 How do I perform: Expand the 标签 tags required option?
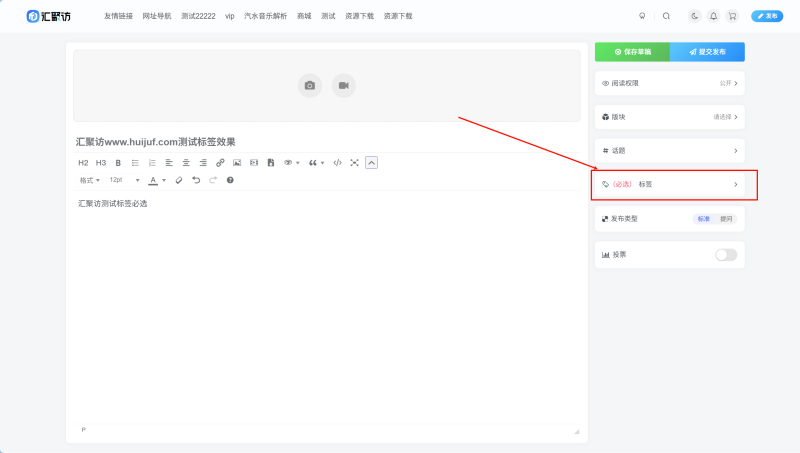pyautogui.click(x=669, y=185)
